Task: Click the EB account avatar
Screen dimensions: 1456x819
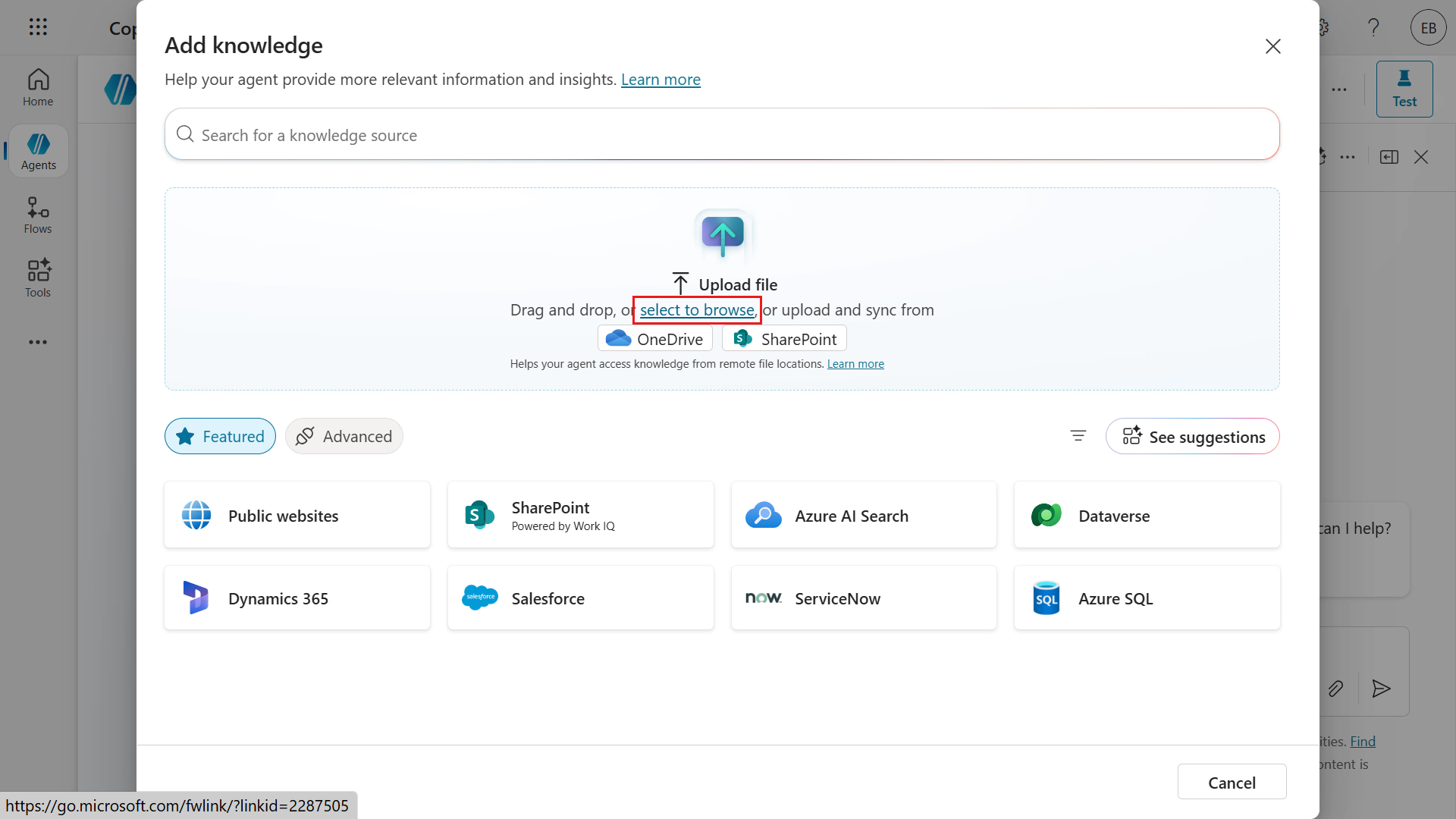Action: (1427, 27)
